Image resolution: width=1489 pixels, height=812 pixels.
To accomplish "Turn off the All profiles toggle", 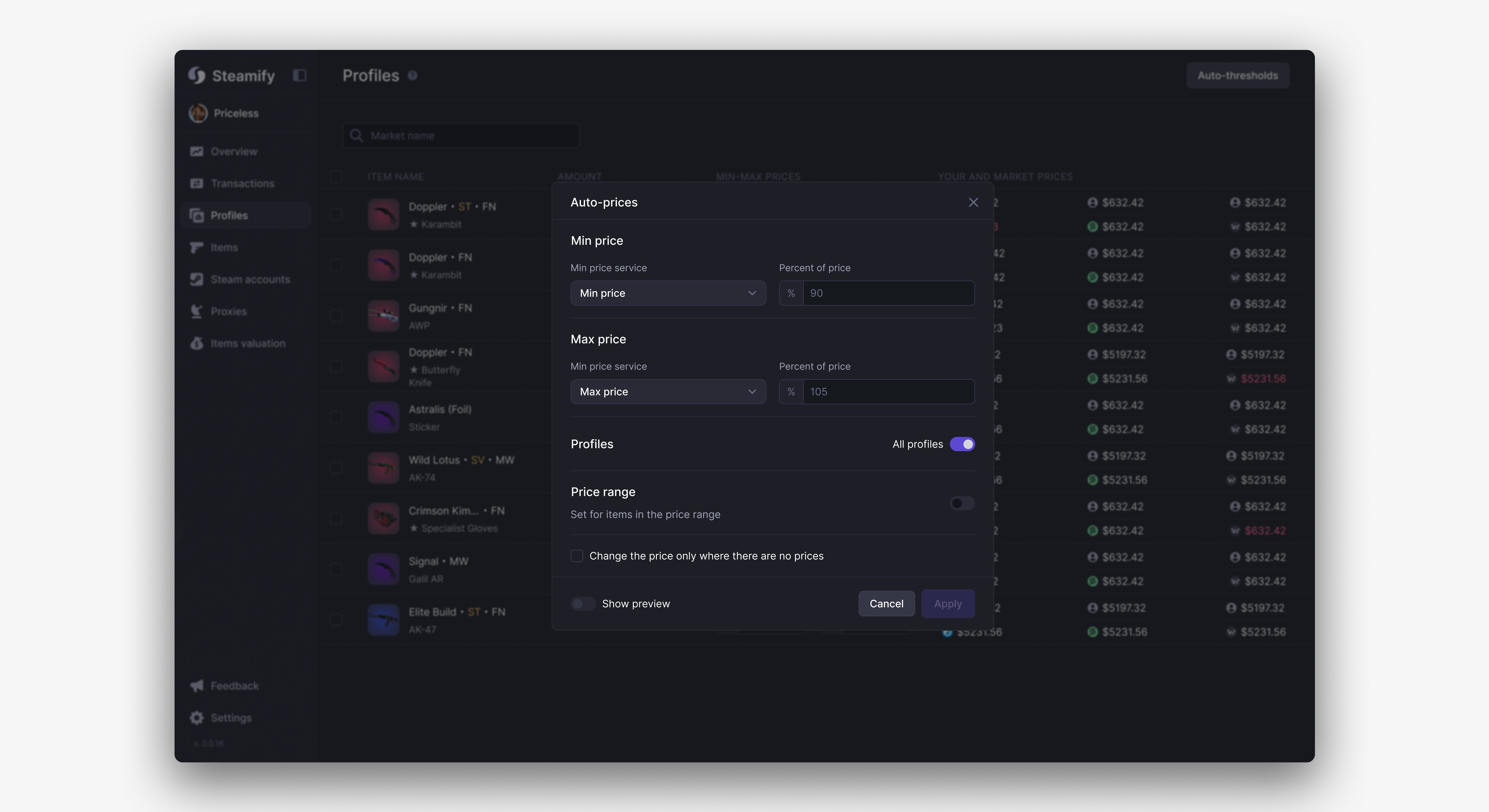I will point(962,444).
